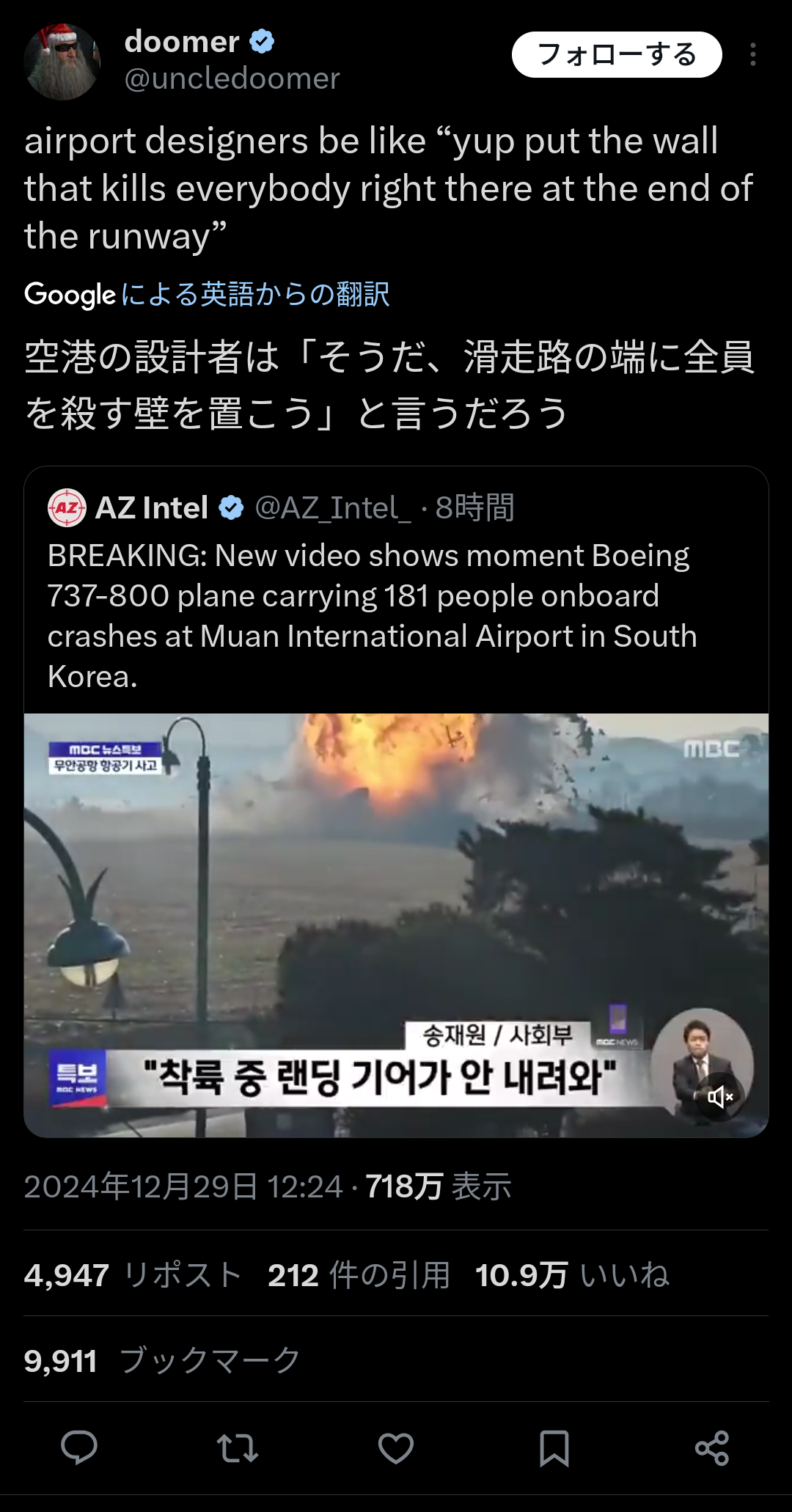View the 212 件の引用 quotes list
Image resolution: width=792 pixels, height=1512 pixels.
(x=359, y=1275)
